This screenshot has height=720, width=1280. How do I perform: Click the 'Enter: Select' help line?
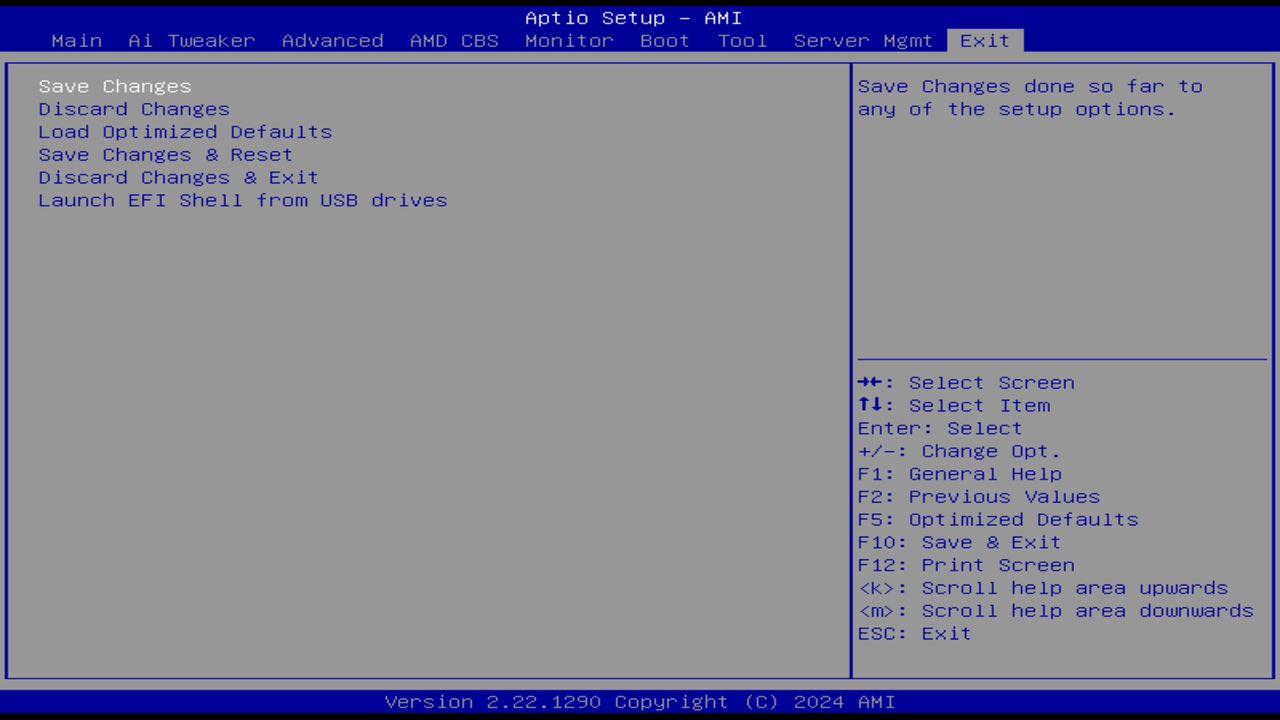(940, 429)
